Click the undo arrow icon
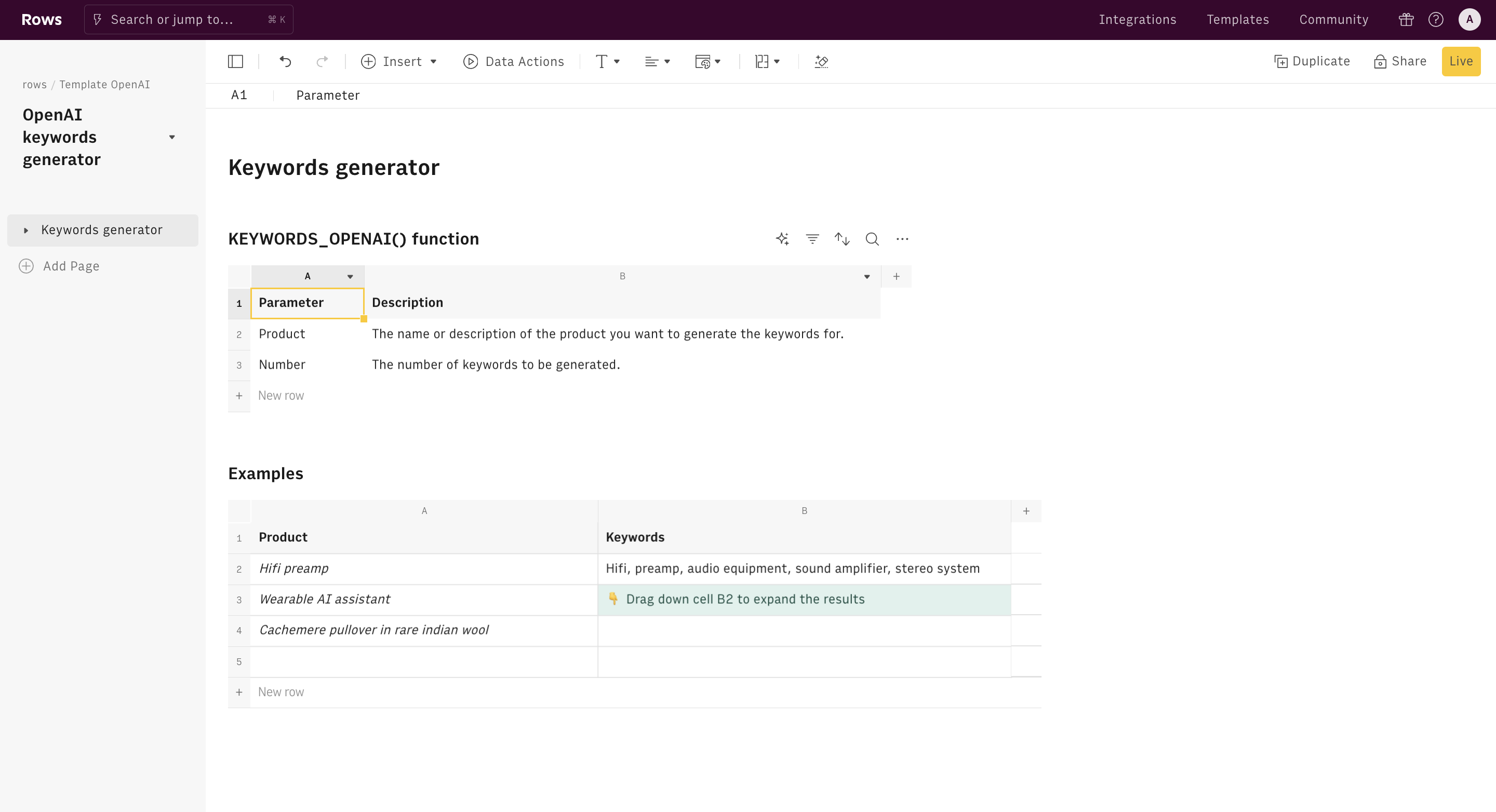 click(285, 62)
